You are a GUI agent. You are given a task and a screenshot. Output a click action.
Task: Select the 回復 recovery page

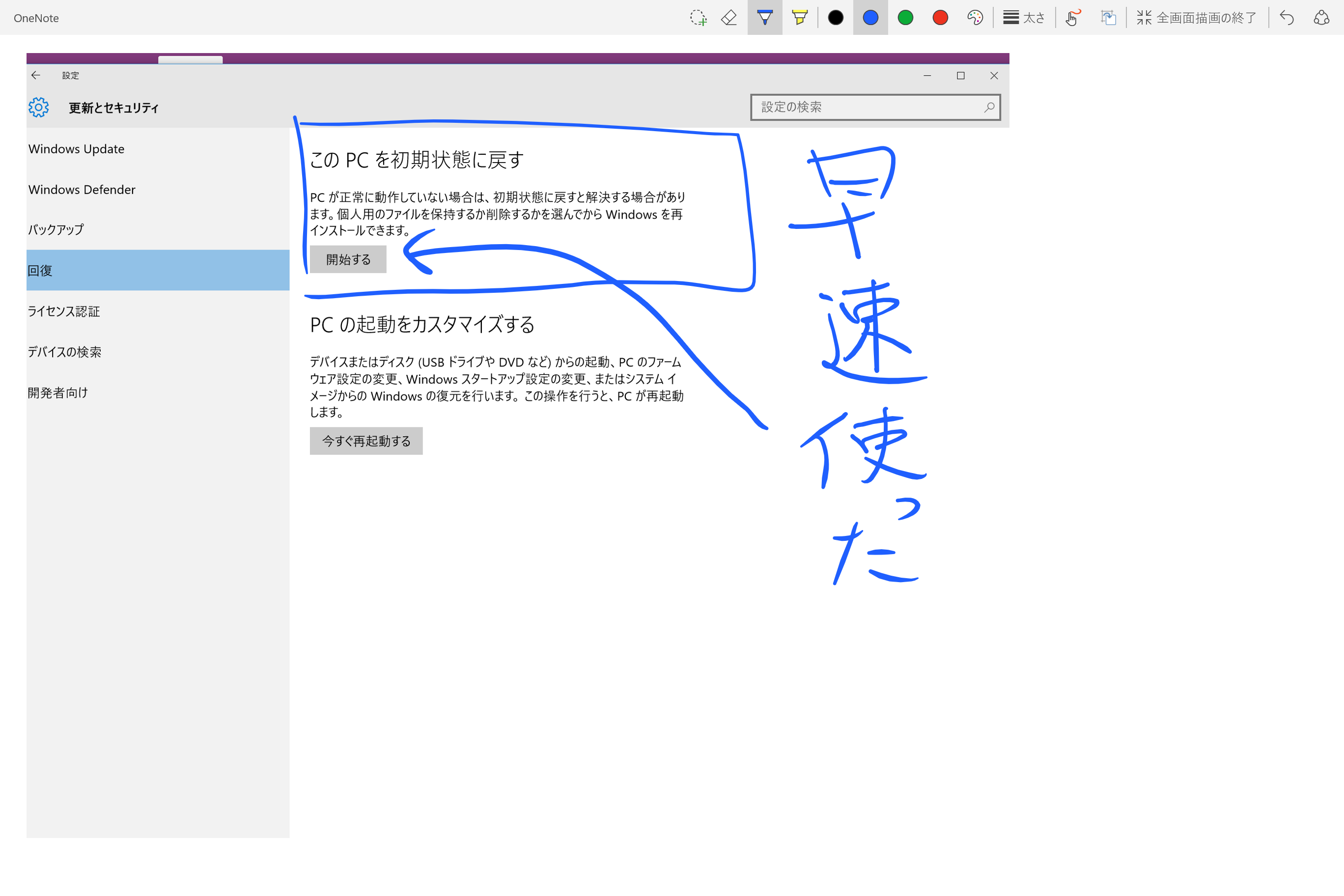coord(158,270)
